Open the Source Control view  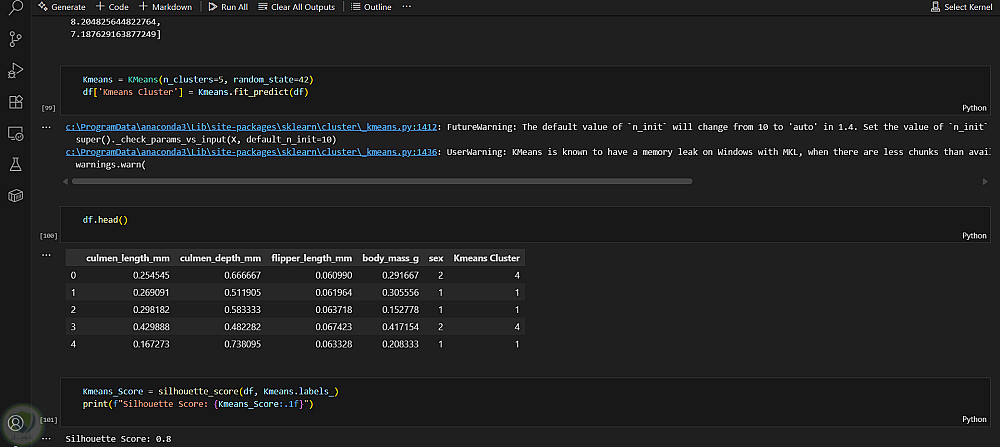[15, 39]
